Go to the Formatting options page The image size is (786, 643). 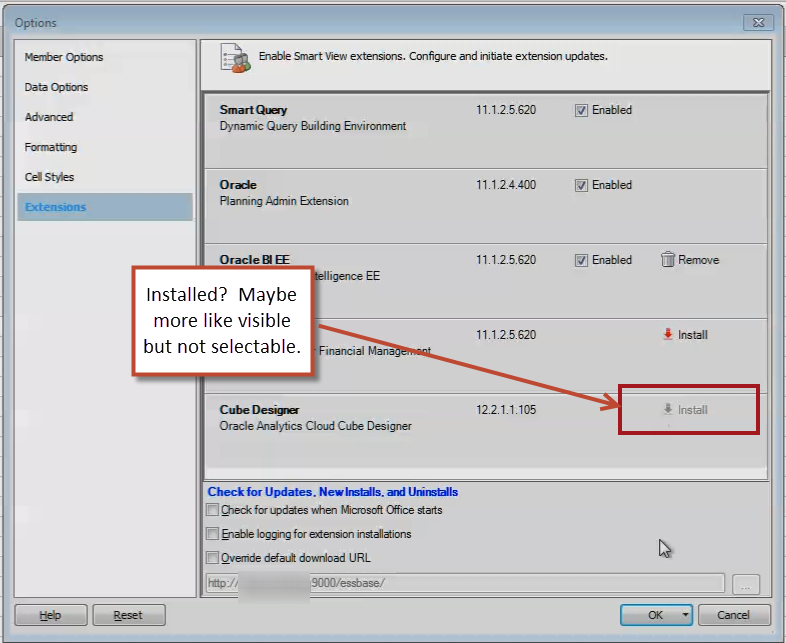tap(51, 147)
